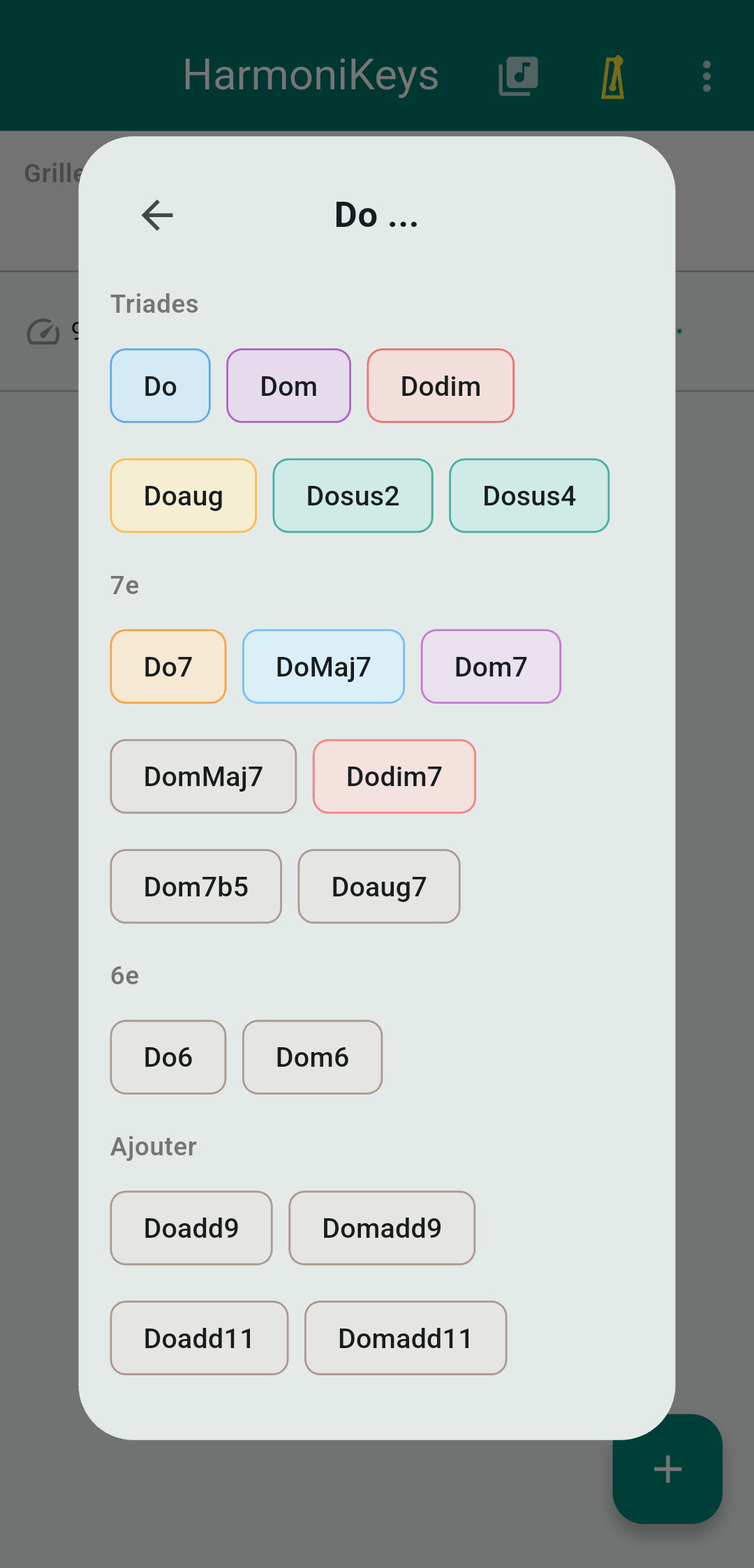Choose the Dosus4 chord
The width and height of the screenshot is (754, 1568).
[529, 496]
